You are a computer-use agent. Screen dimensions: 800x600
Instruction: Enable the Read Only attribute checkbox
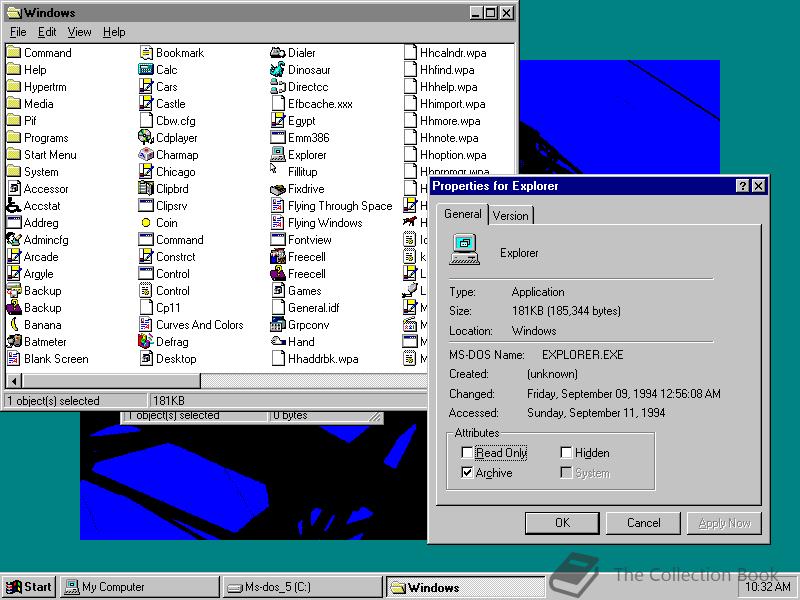point(466,453)
